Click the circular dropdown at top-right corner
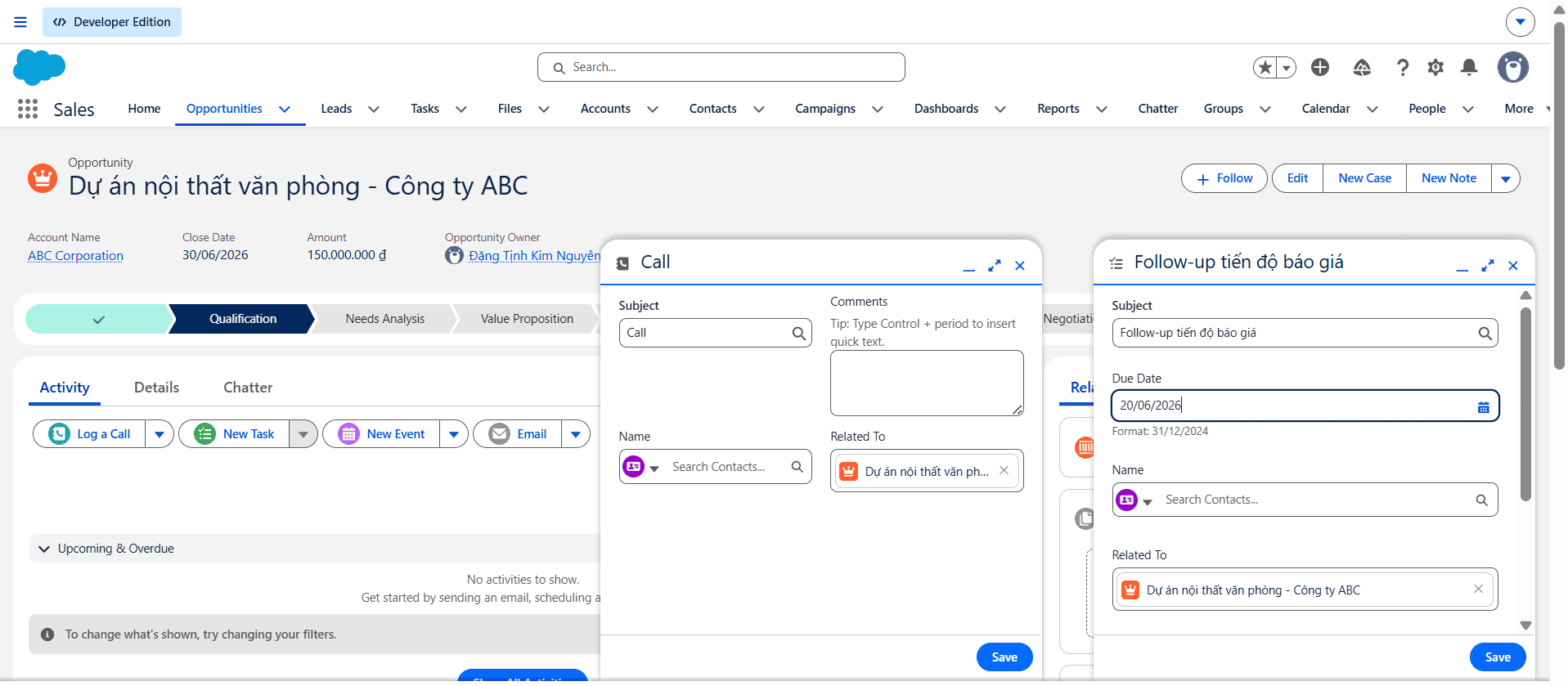This screenshot has height=686, width=1568. 1521,22
